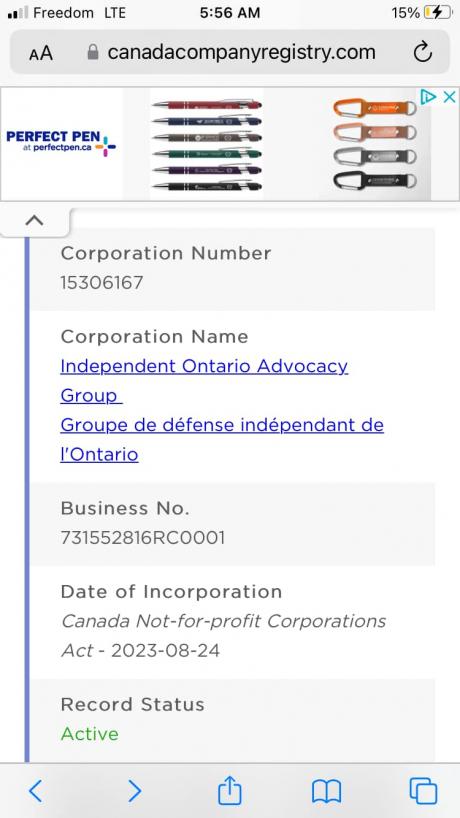The width and height of the screenshot is (460, 818).
Task: Tap the green Active record status
Action: tap(90, 734)
